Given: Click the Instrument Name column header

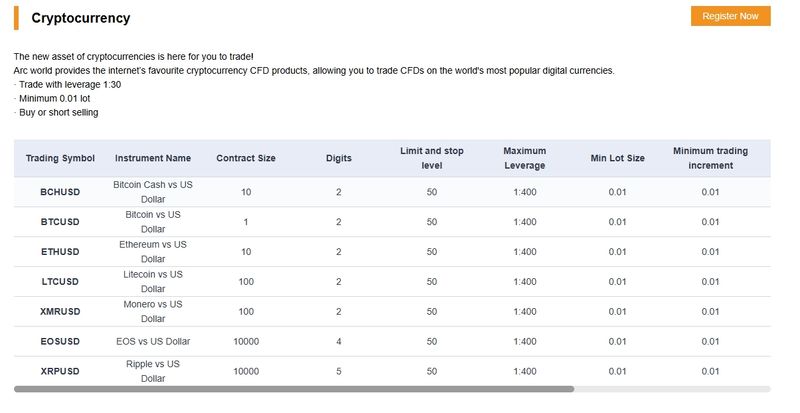Looking at the screenshot, I should 153,158.
